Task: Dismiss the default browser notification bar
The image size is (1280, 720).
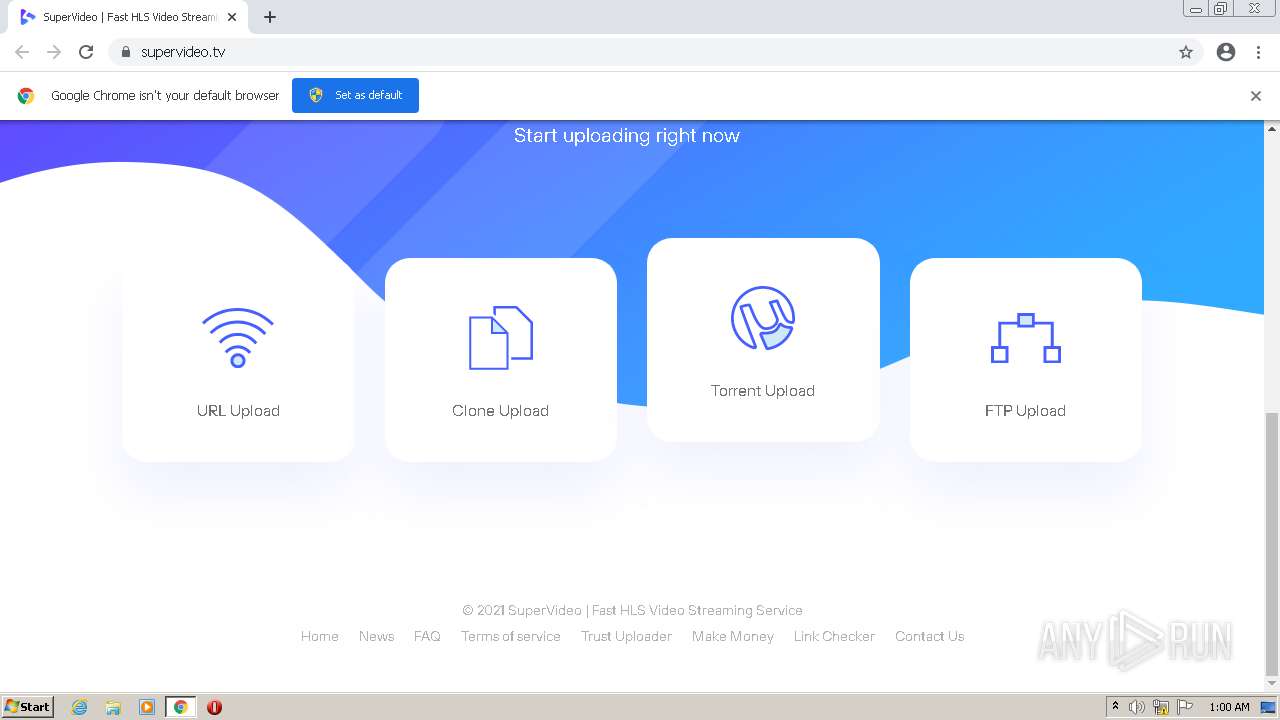Action: pyautogui.click(x=1256, y=96)
